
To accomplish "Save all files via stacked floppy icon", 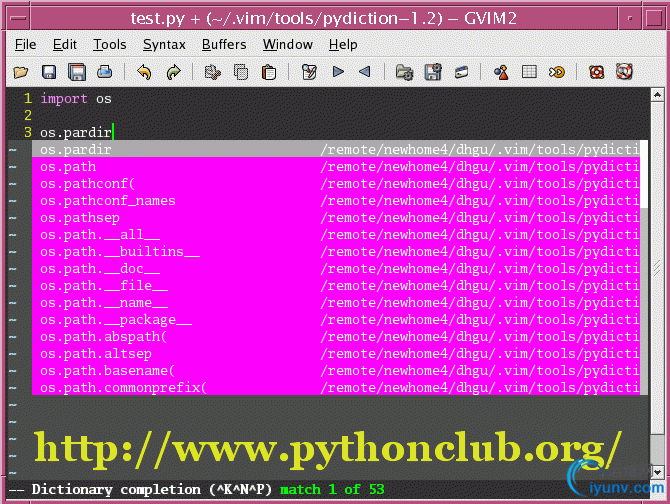I will click(x=77, y=72).
